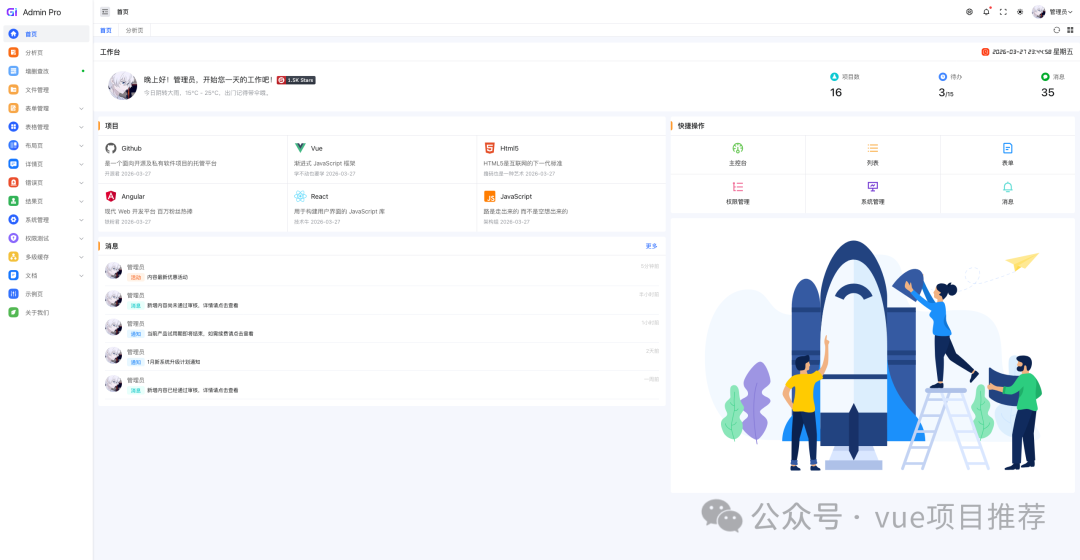This screenshot has height=560, width=1080.
Task: Click statistic value '35'
Action: 1048,92
